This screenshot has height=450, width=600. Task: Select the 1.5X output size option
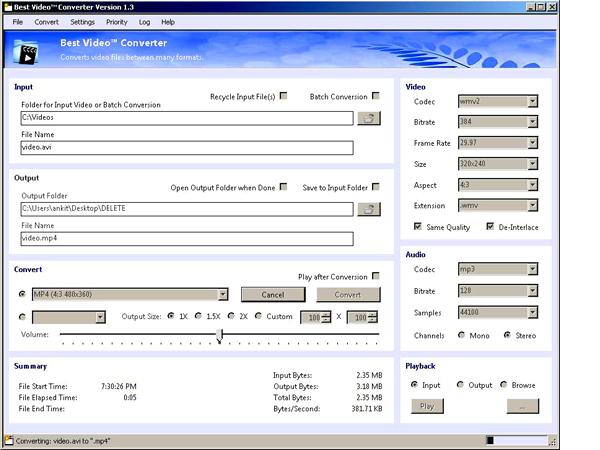coord(198,316)
